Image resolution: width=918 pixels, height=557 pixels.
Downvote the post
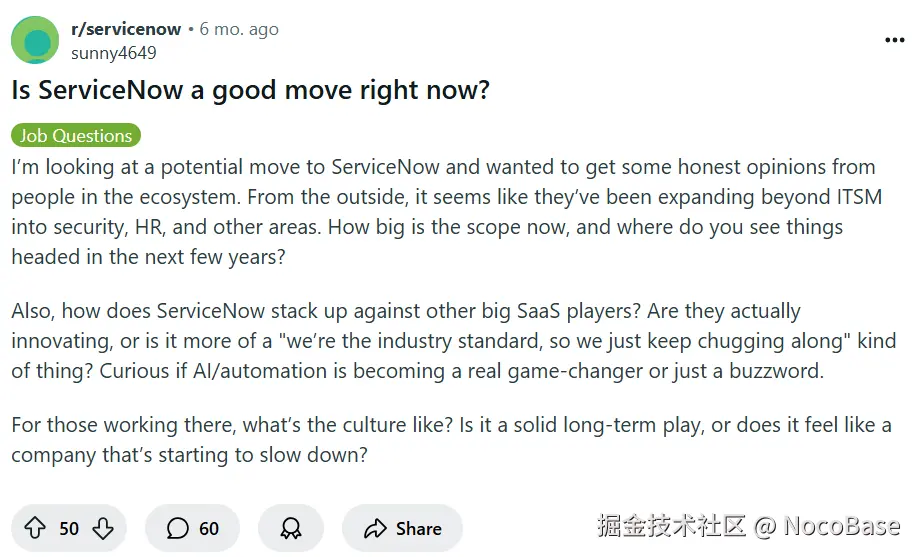103,528
